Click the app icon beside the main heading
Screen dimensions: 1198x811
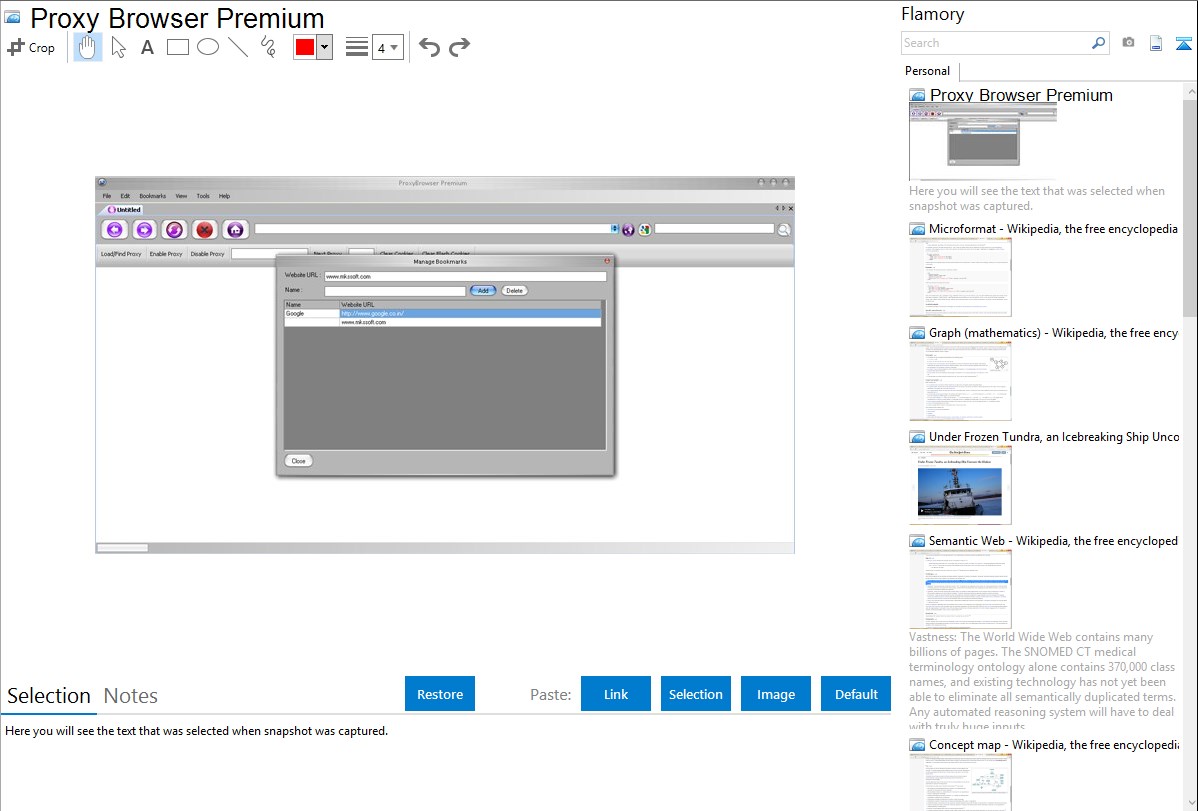tap(12, 17)
